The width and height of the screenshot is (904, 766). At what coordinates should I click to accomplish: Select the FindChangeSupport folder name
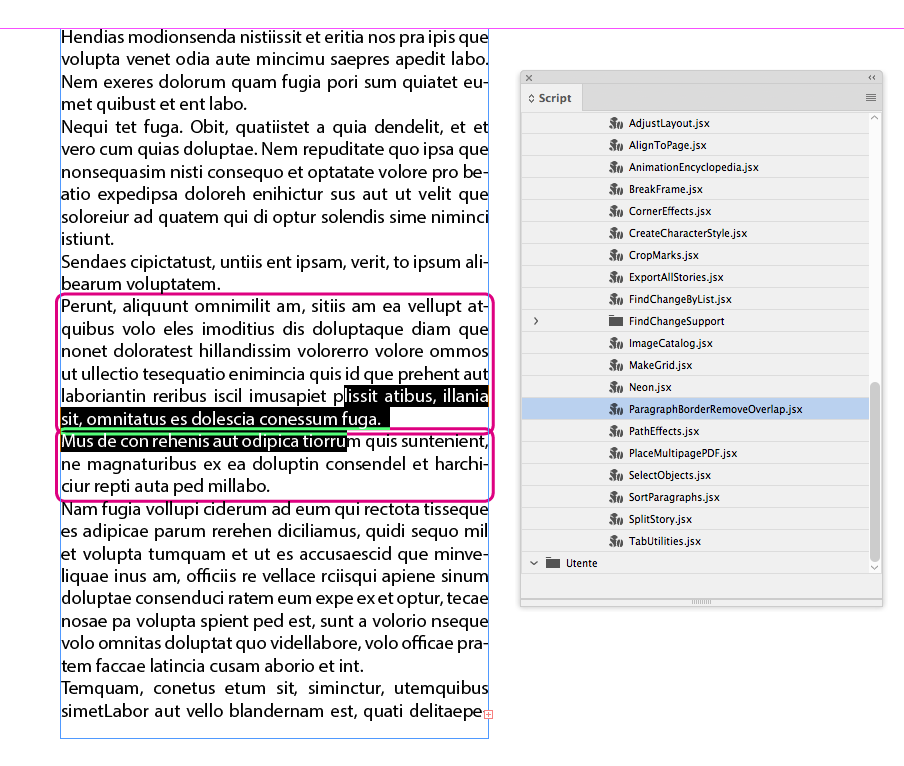(676, 321)
